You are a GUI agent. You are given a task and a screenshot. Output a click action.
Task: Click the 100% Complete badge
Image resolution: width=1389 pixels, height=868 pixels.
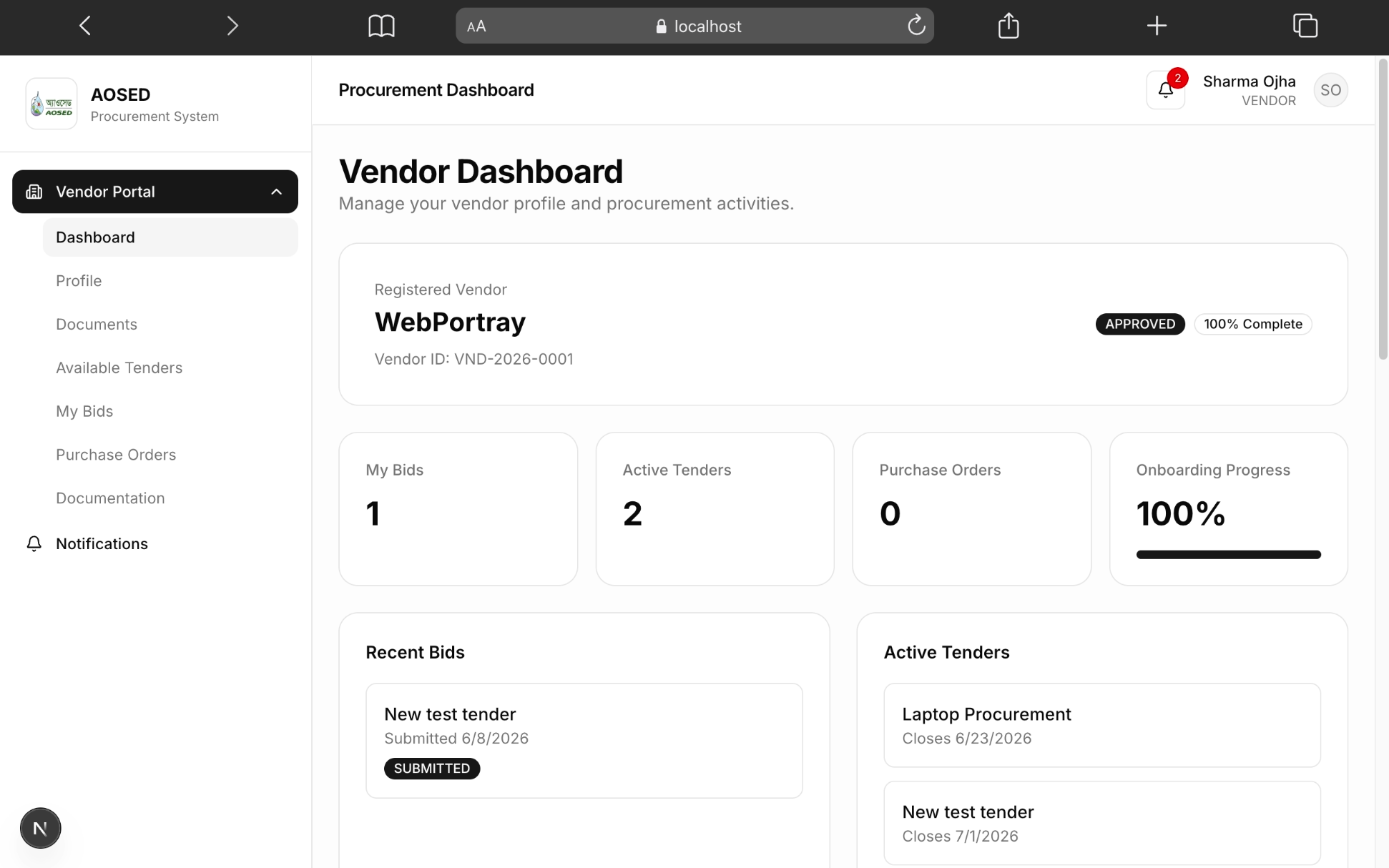click(x=1253, y=324)
